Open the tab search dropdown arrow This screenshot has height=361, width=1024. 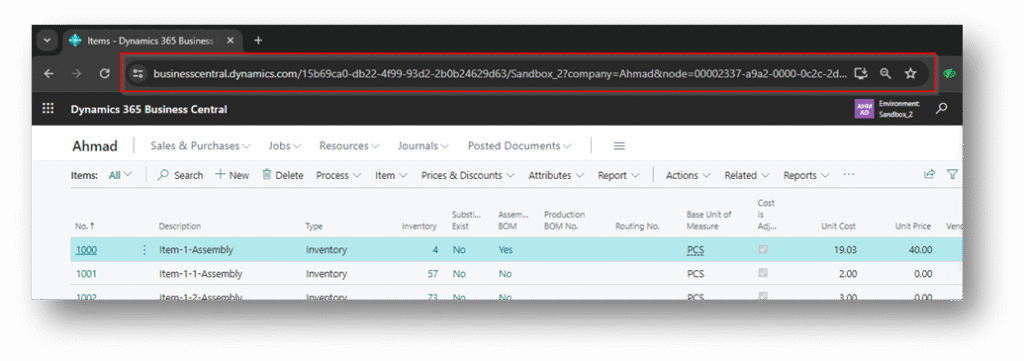click(47, 40)
